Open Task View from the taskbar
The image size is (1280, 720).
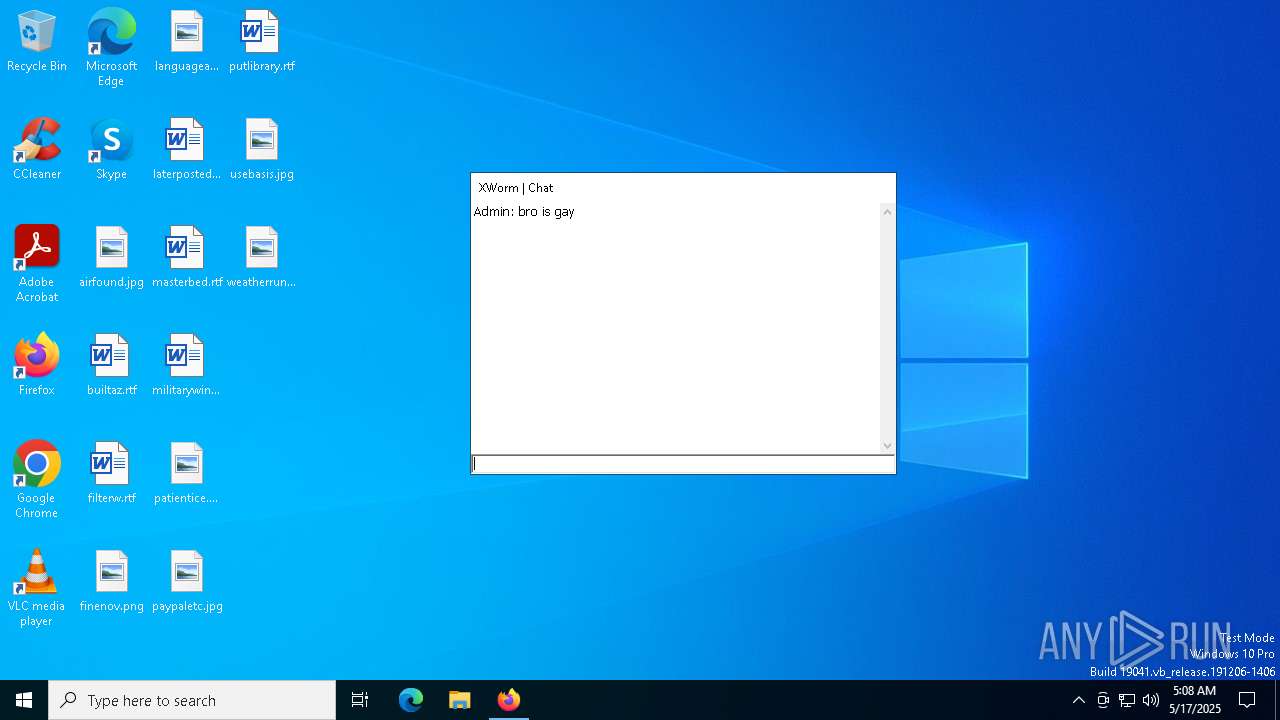(360, 700)
